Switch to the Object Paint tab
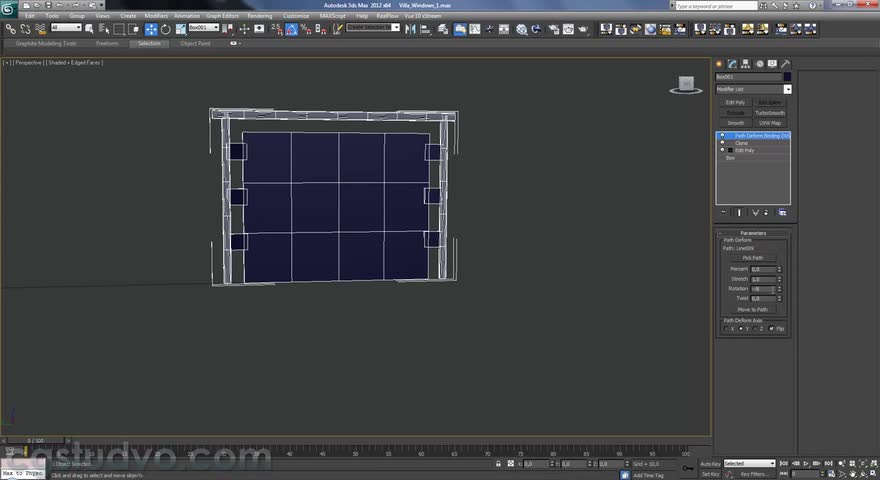The image size is (880, 480). [x=195, y=44]
